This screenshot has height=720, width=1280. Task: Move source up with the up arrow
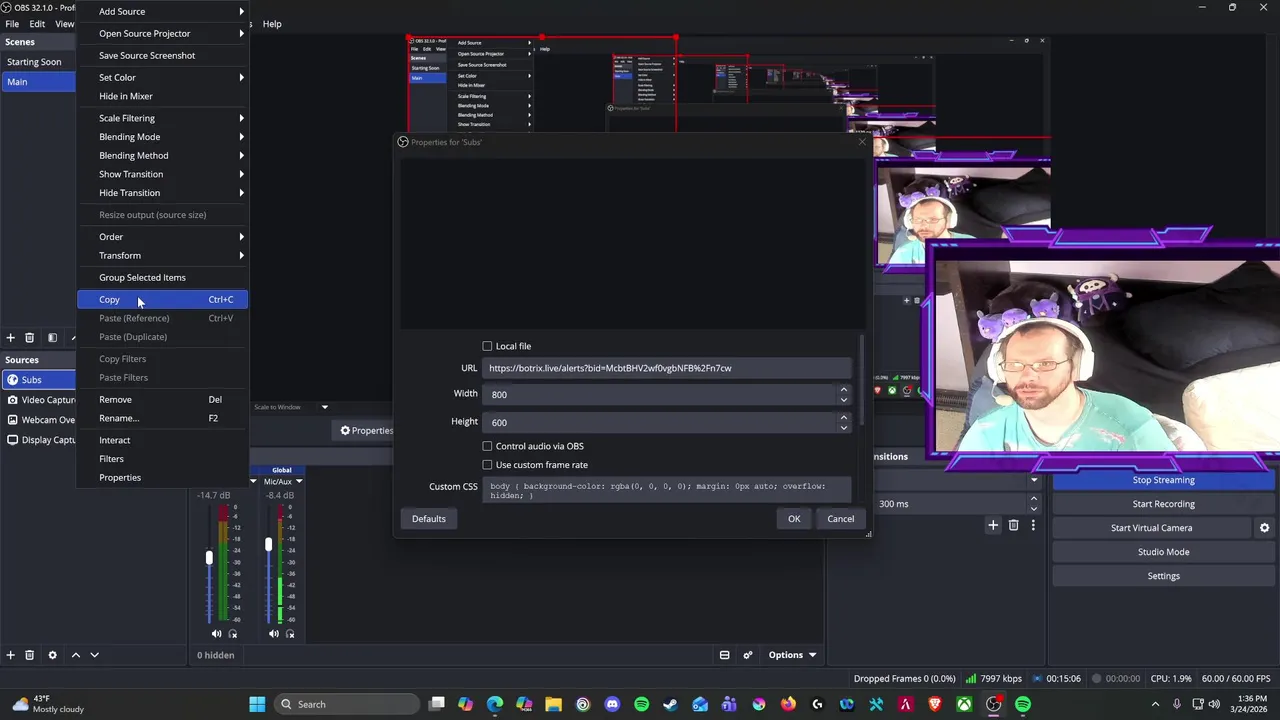click(75, 655)
